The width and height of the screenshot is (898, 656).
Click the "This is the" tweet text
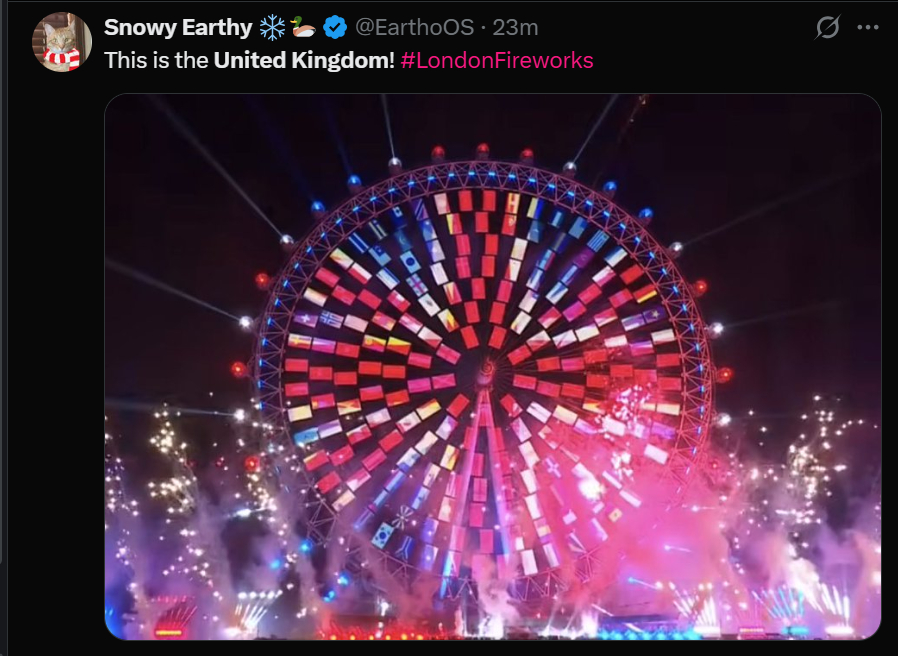pos(157,60)
